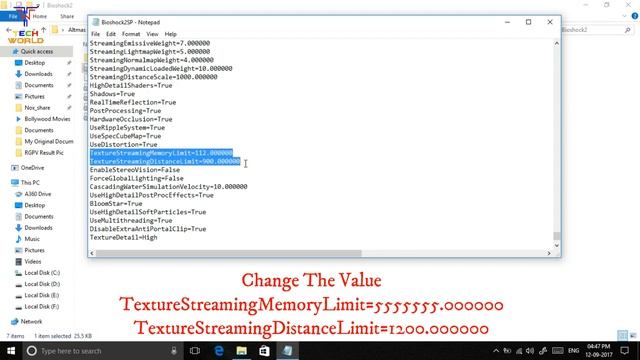This screenshot has height=360, width=640.
Task: Expand Explorer ribbon chevron
Action: 624,16
